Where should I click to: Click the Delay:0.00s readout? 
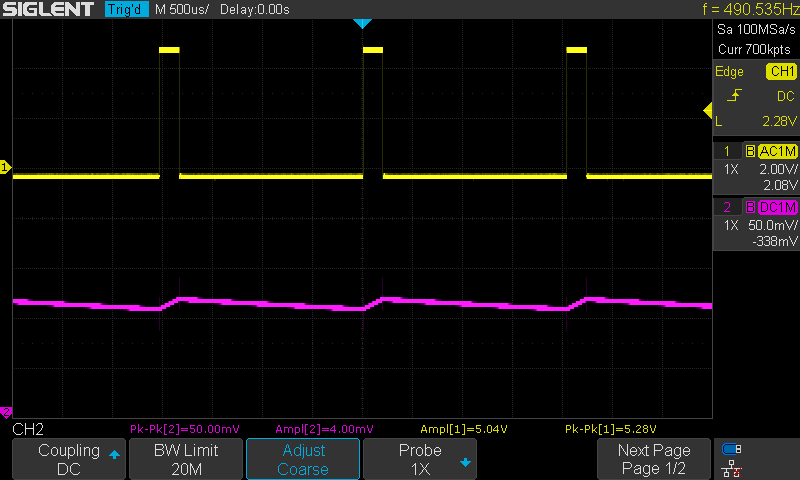(255, 10)
